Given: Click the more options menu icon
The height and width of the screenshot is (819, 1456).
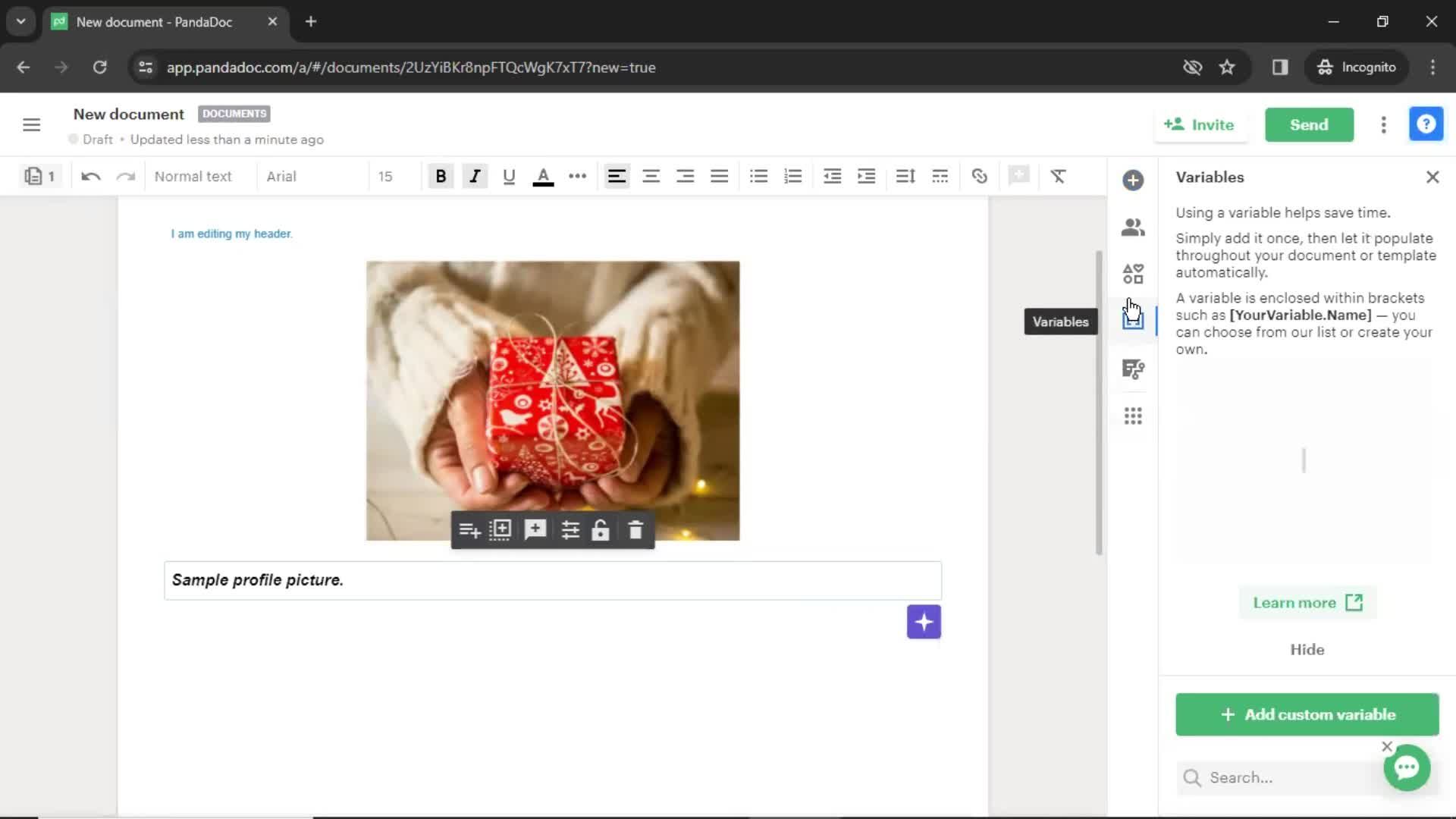Looking at the screenshot, I should pyautogui.click(x=1383, y=124).
